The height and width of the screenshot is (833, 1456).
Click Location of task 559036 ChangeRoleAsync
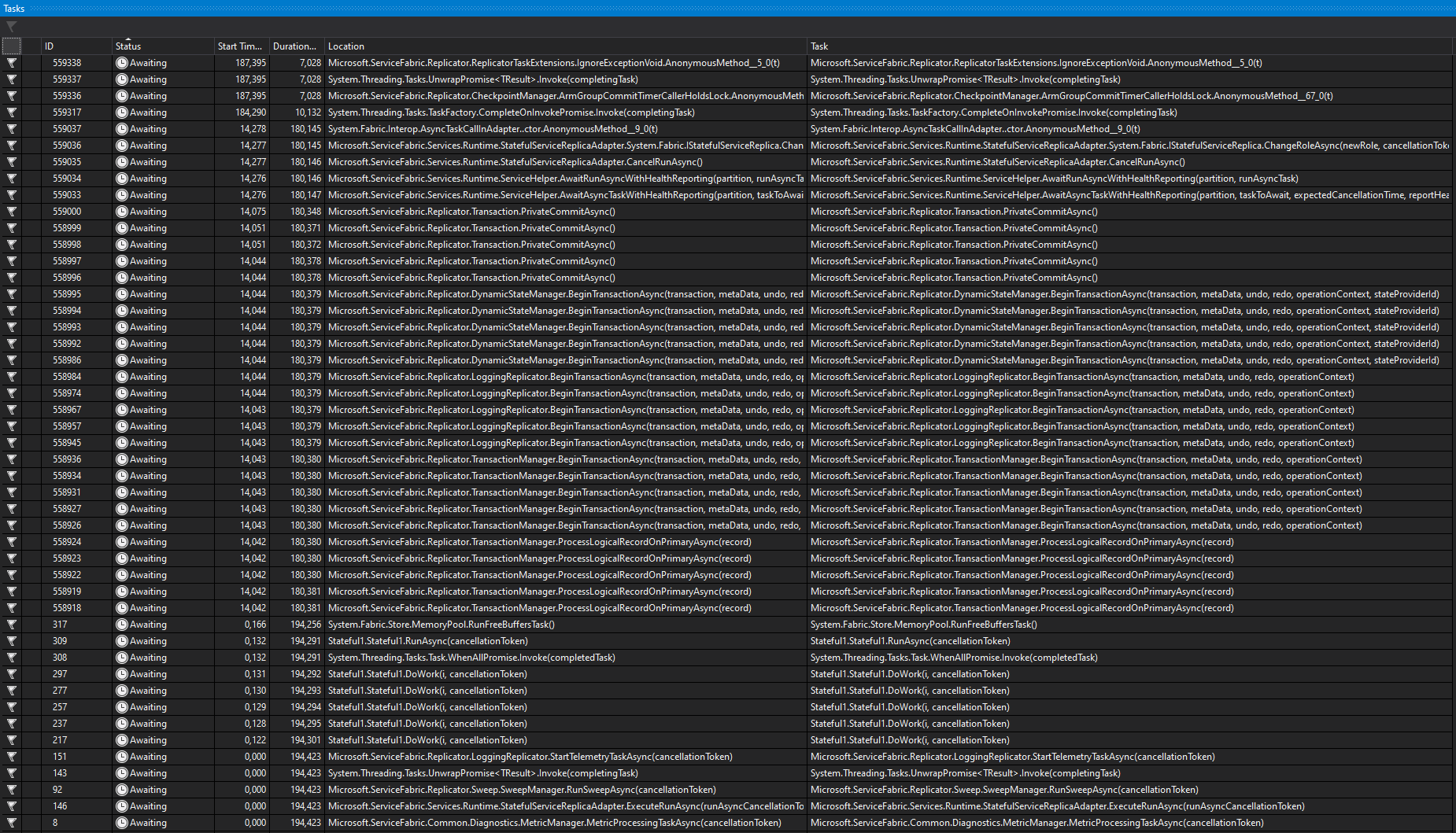click(x=566, y=146)
